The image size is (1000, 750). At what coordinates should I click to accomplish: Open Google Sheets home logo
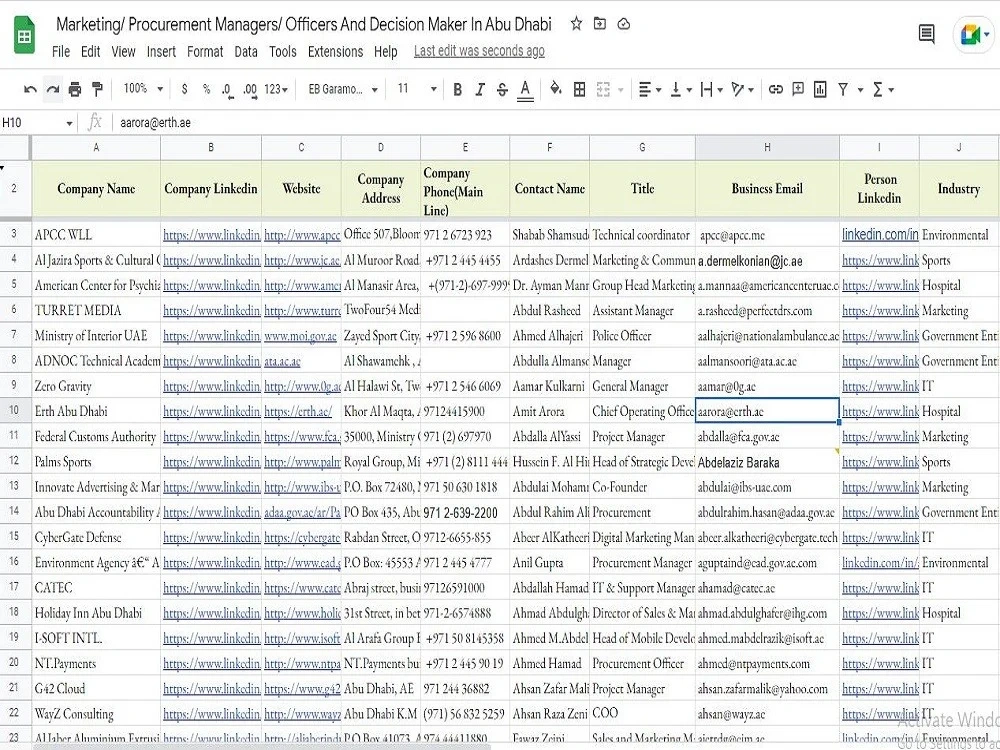tap(24, 37)
